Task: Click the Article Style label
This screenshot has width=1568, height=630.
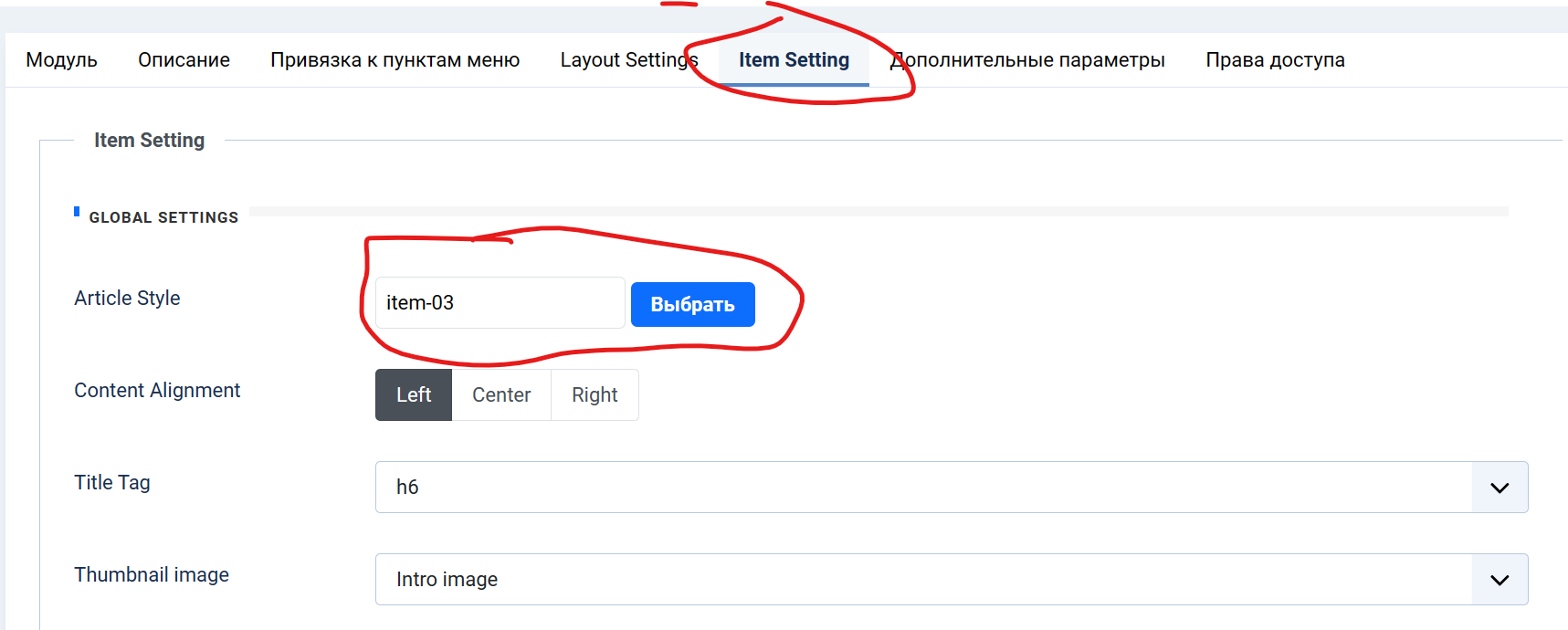Action: (x=127, y=299)
